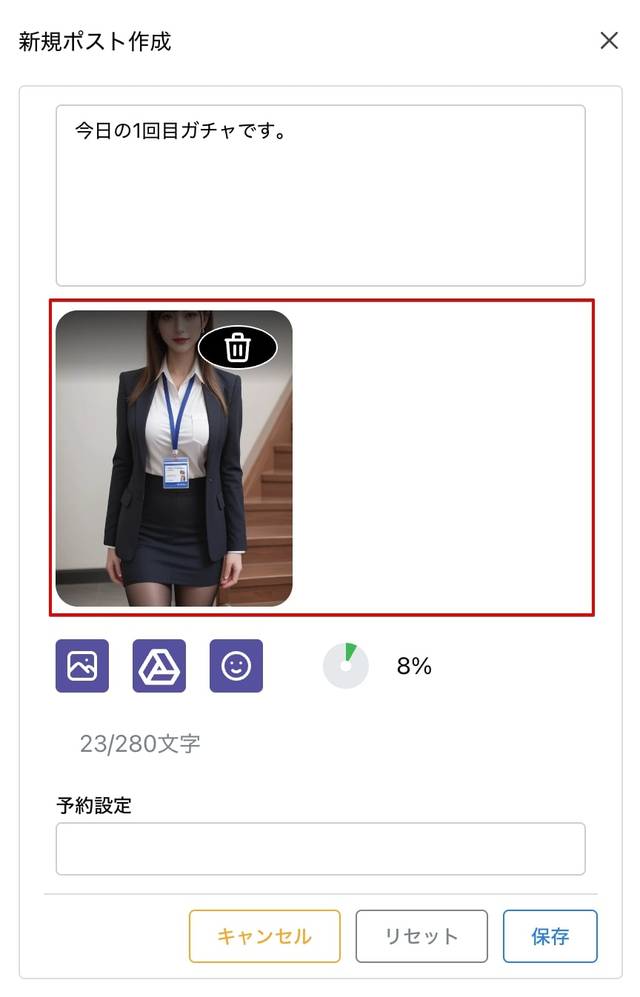This screenshot has width=640, height=997.
Task: Open the emoji picker smiley icon
Action: 236,666
